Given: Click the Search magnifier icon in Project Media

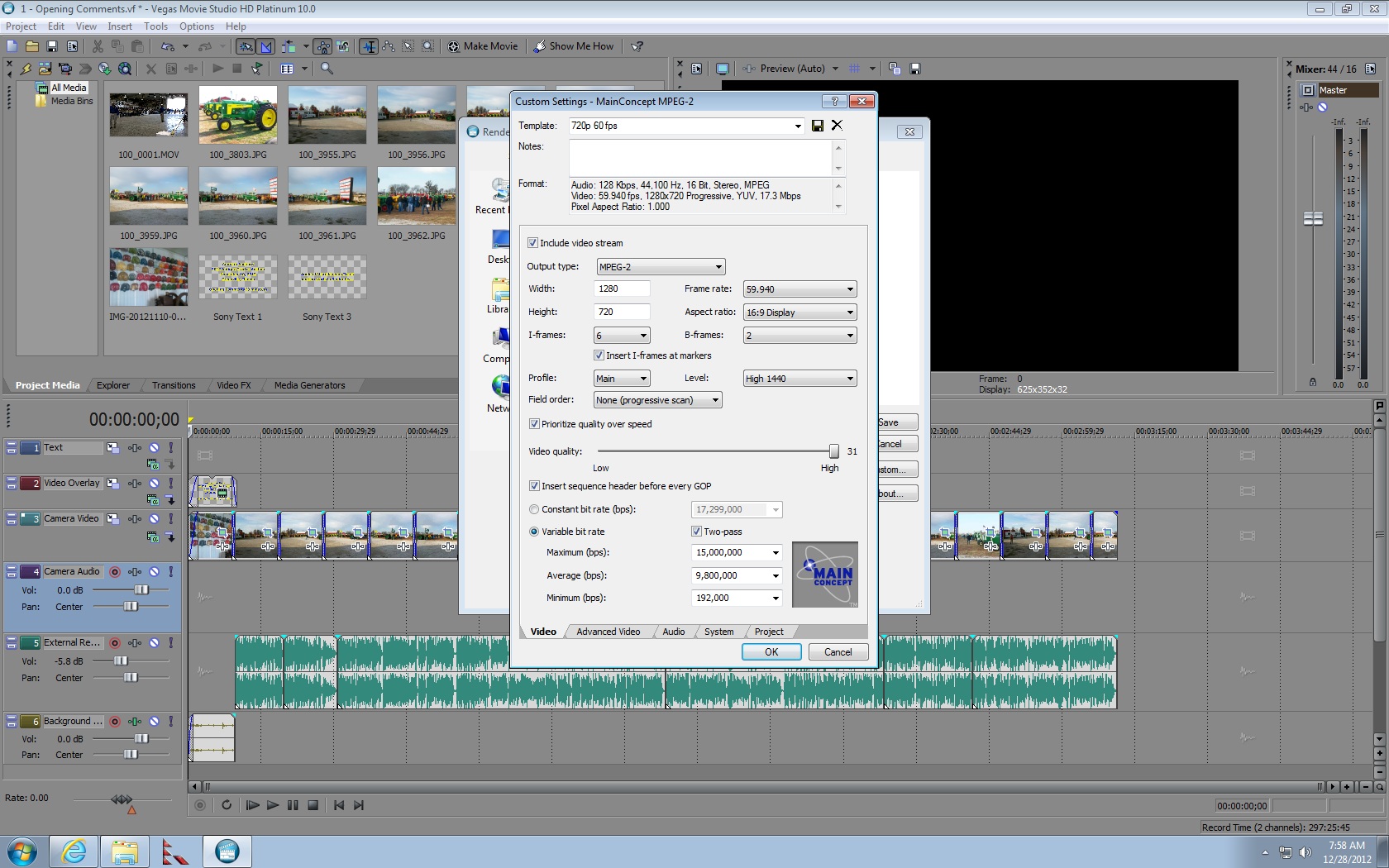Looking at the screenshot, I should [x=327, y=69].
